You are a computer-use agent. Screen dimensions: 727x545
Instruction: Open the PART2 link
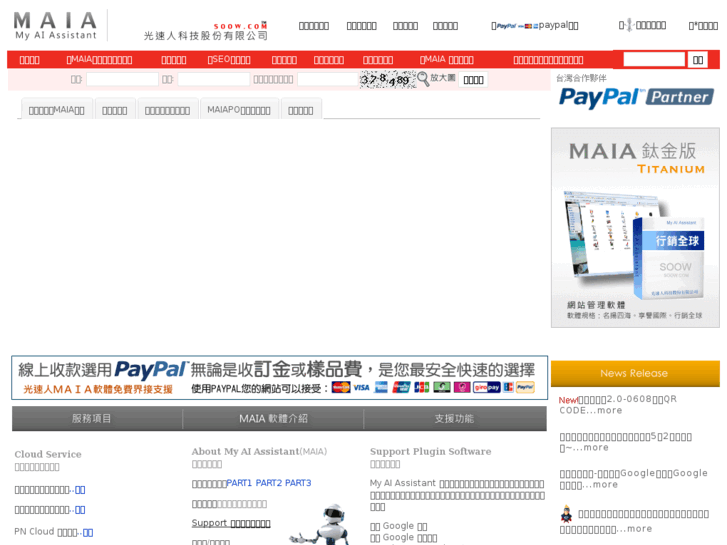269,483
